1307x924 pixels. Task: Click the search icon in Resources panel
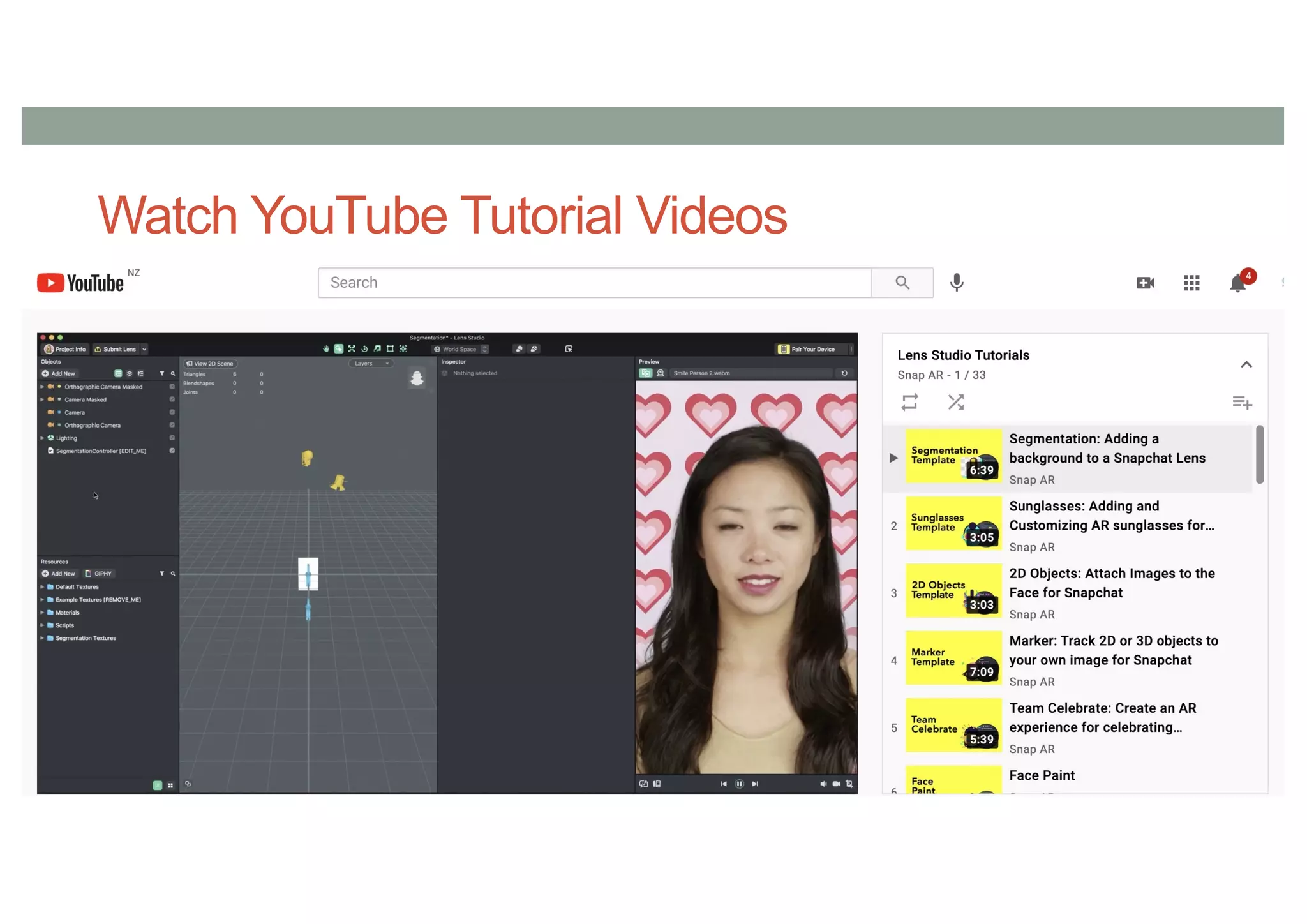tap(172, 574)
